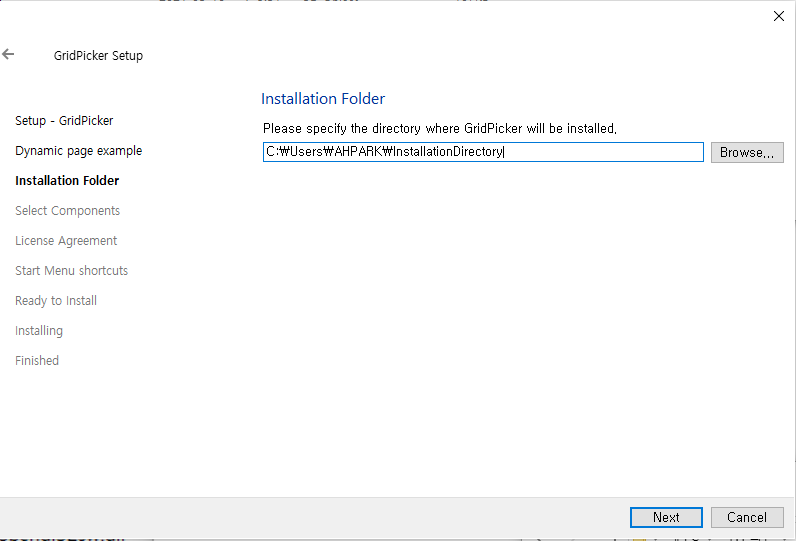Click the blue 'Installation Folder' page heading
Image resolution: width=796 pixels, height=541 pixels.
(323, 98)
